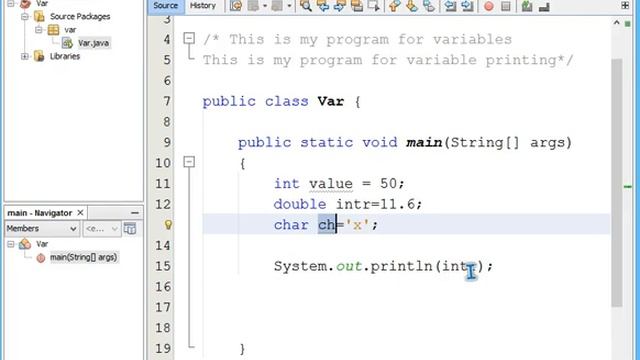Click the Uncomment toolbar icon
The image size is (640, 360).
pos(544,6)
